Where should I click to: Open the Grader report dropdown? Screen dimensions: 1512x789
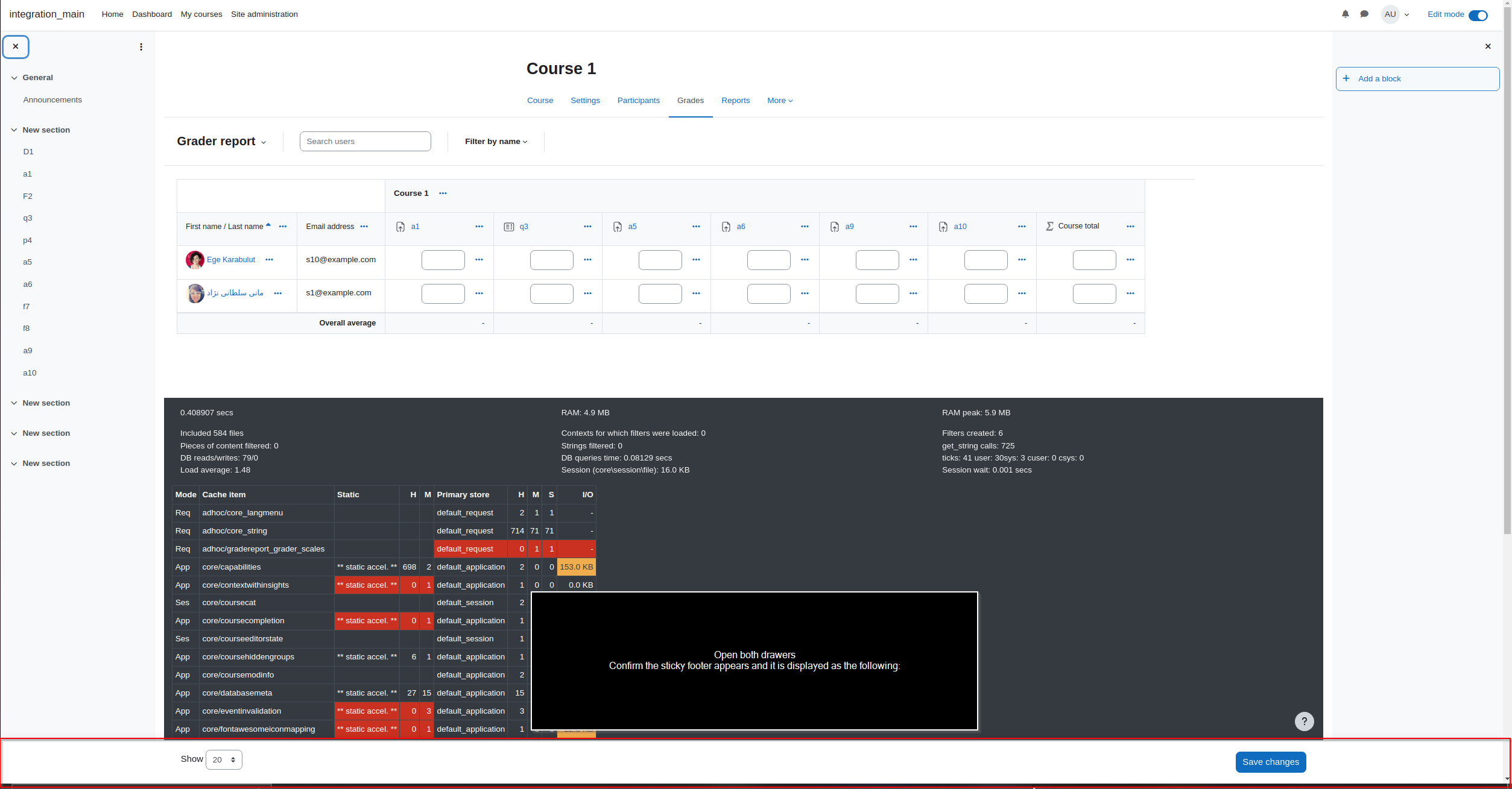(221, 141)
